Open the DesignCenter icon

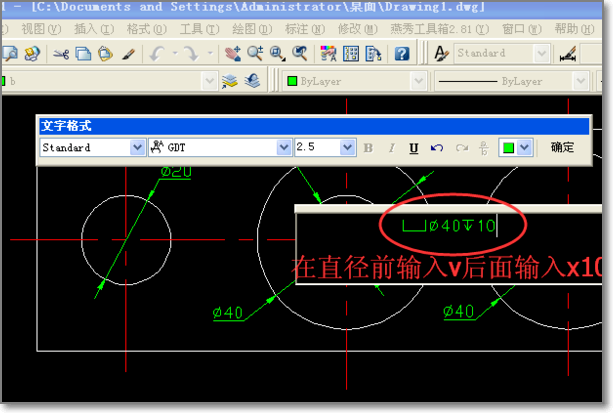pos(351,54)
